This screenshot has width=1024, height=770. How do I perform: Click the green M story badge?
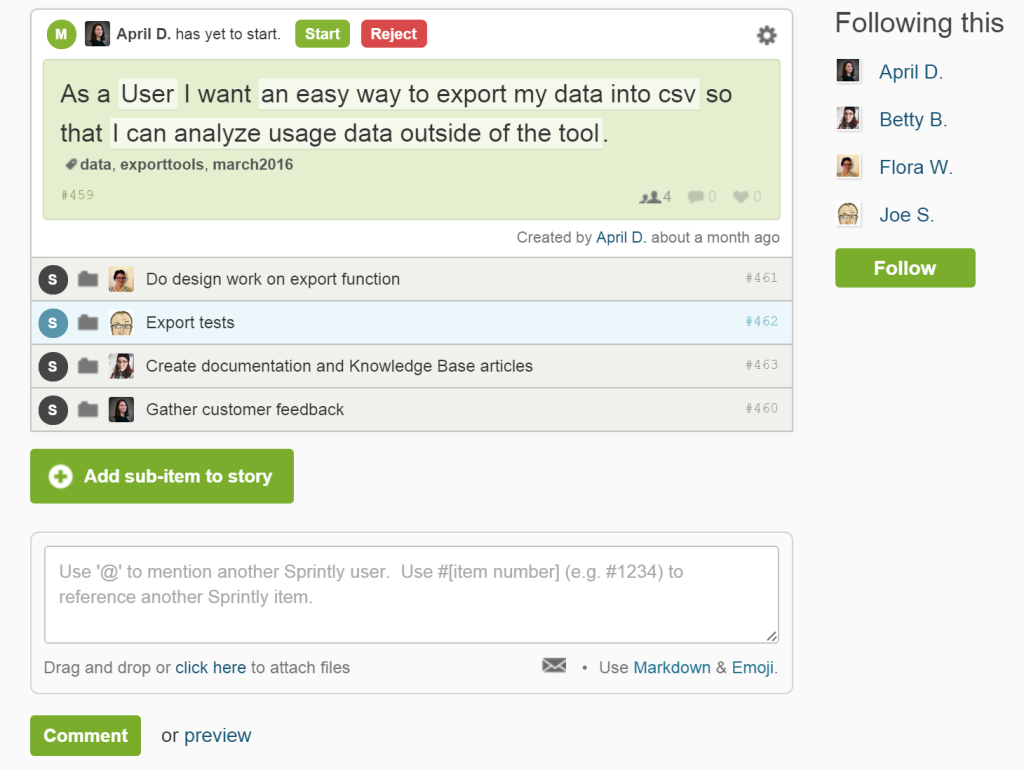coord(60,35)
